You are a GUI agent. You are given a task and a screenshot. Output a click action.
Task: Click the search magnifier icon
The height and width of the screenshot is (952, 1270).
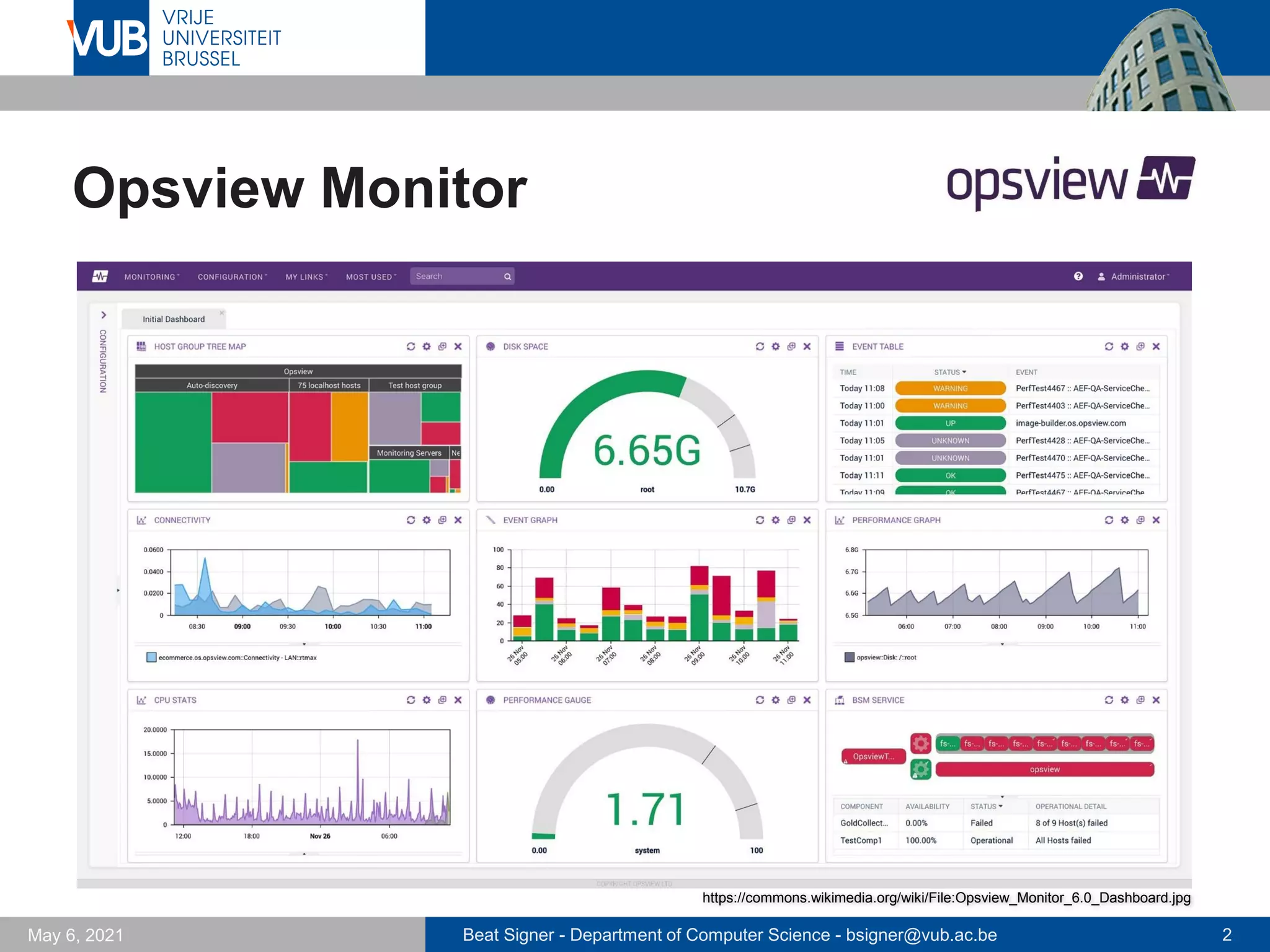point(507,276)
